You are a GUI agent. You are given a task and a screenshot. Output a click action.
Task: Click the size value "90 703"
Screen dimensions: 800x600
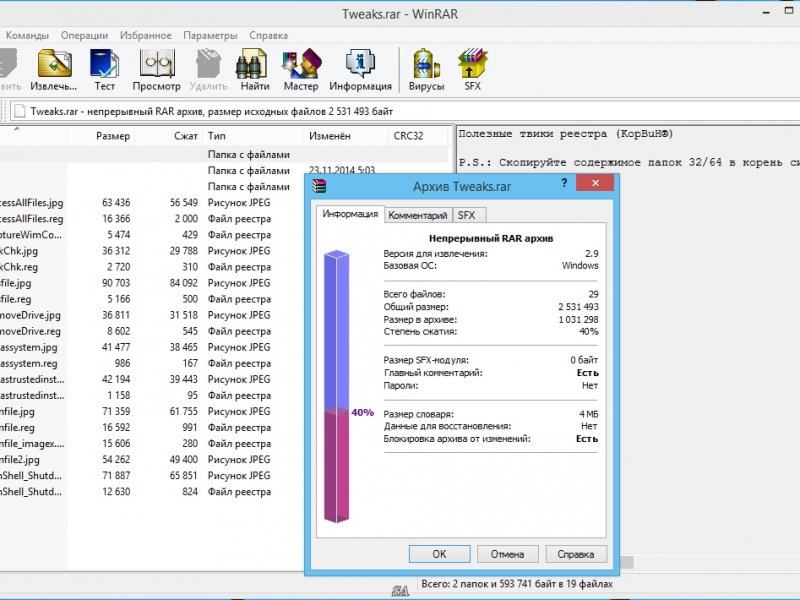pos(116,283)
